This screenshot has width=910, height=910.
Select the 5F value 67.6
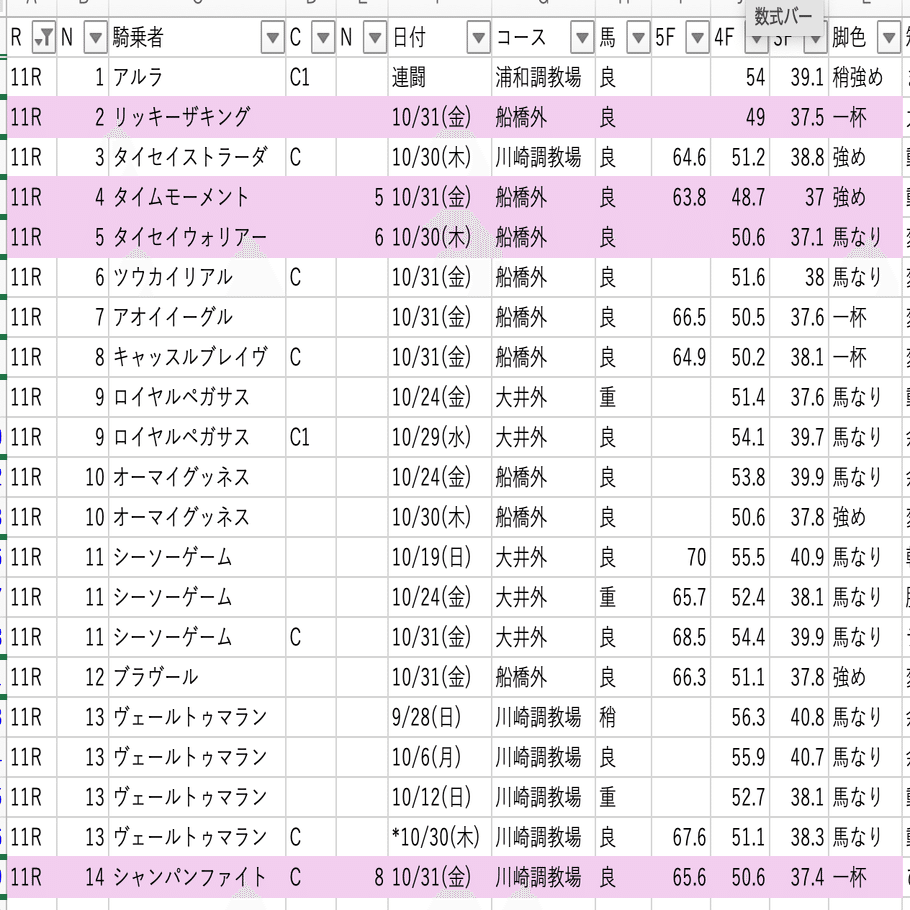coord(681,837)
